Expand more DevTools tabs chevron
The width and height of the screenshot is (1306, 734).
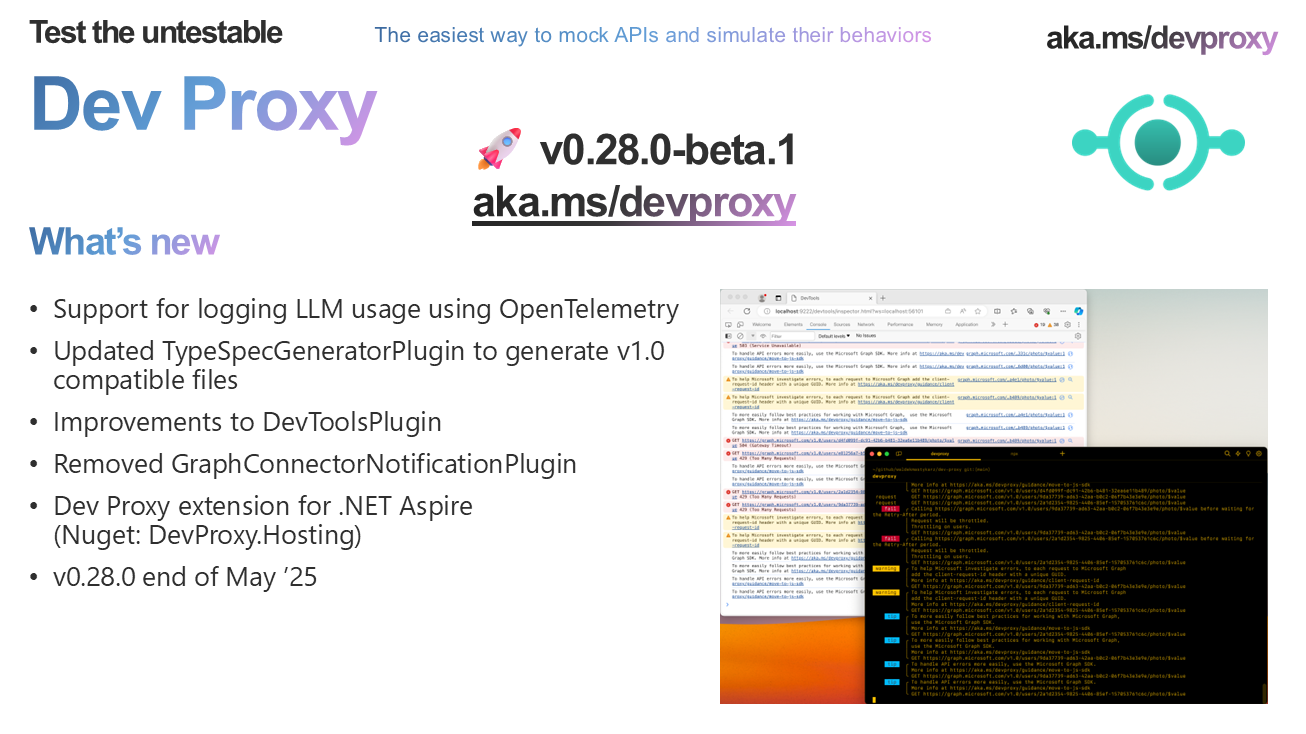(993, 325)
